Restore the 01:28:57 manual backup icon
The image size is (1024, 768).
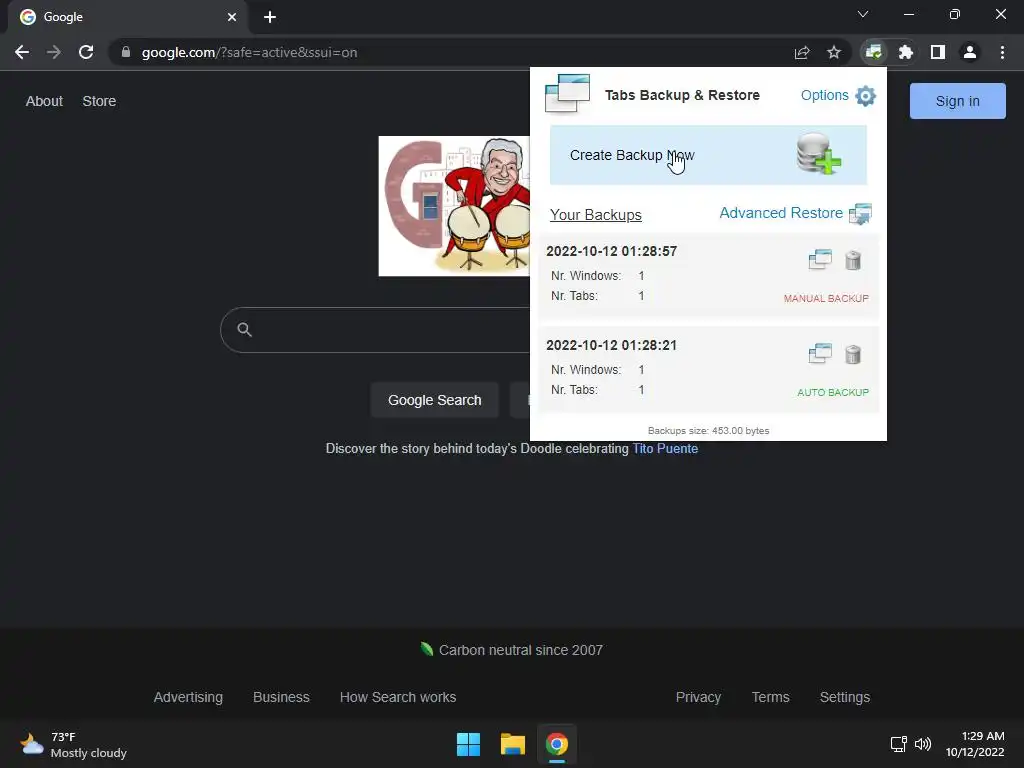820,260
